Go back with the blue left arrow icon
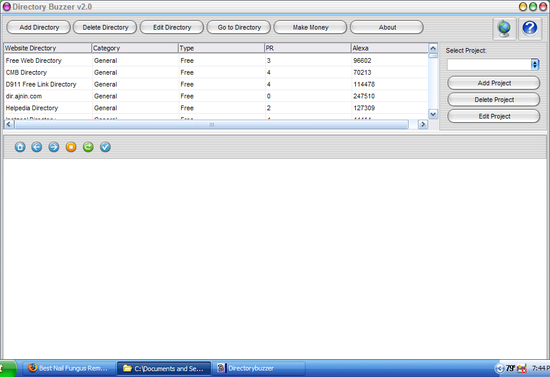Screen dimensions: 550x377 pyautogui.click(x=37, y=147)
